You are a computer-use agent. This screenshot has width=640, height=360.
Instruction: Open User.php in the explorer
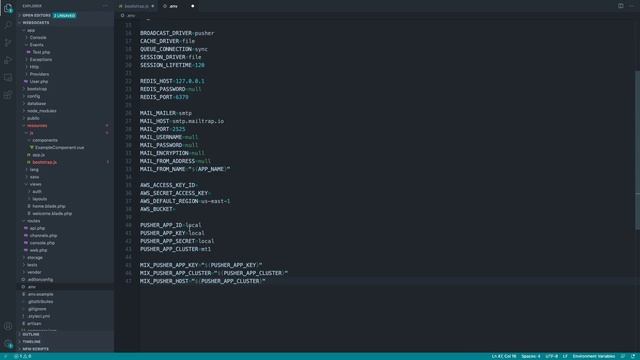(64, 82)
